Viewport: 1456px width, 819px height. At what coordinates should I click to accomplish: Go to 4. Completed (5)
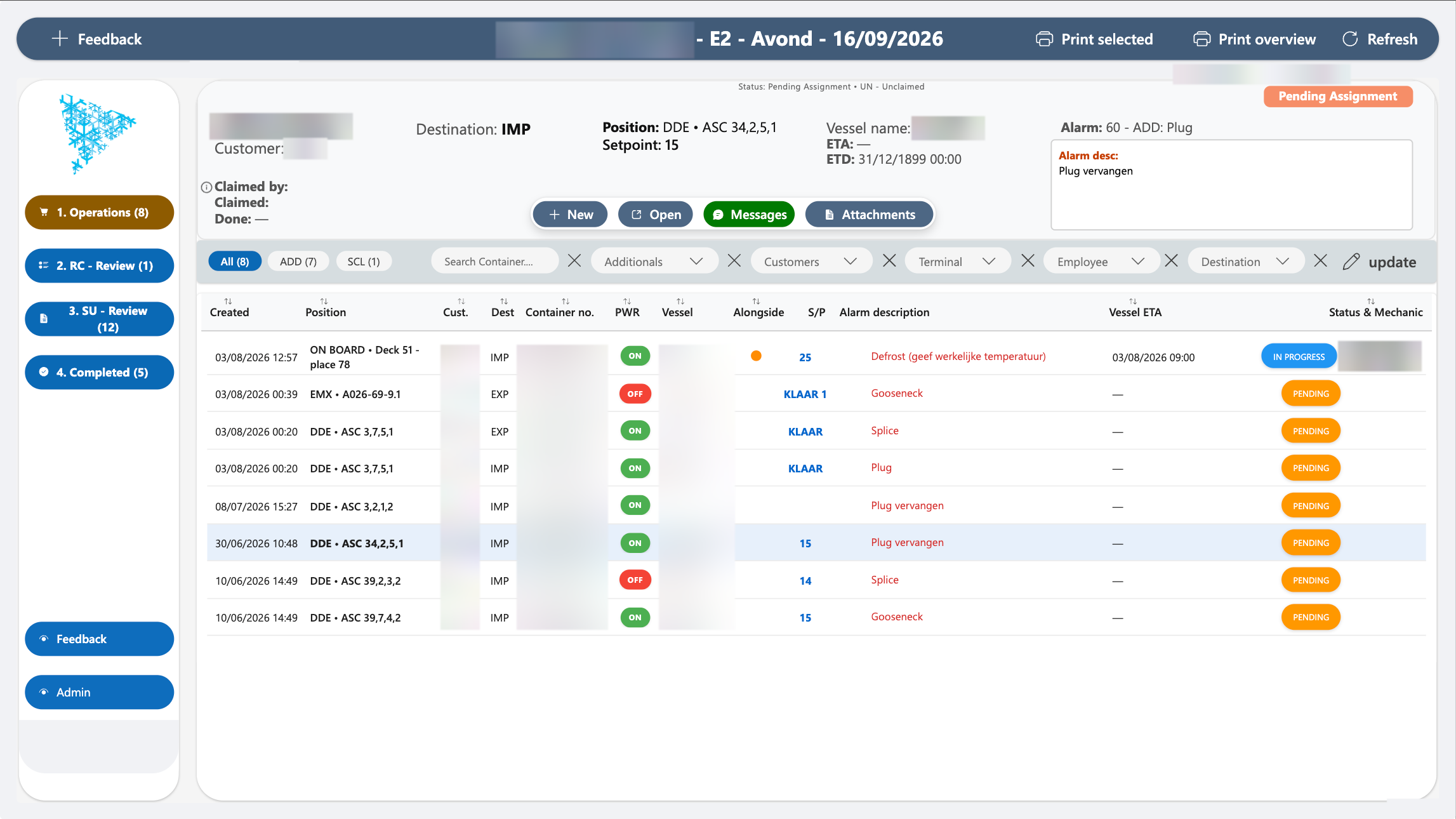coord(99,372)
